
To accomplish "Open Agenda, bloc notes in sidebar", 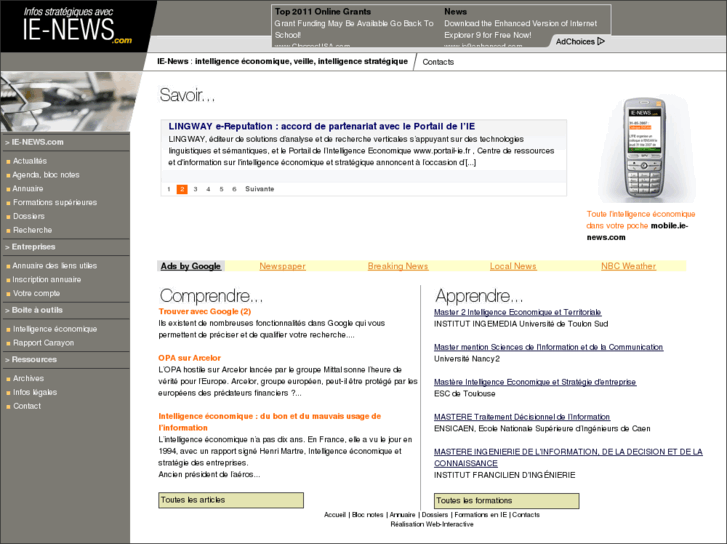I will (x=46, y=175).
